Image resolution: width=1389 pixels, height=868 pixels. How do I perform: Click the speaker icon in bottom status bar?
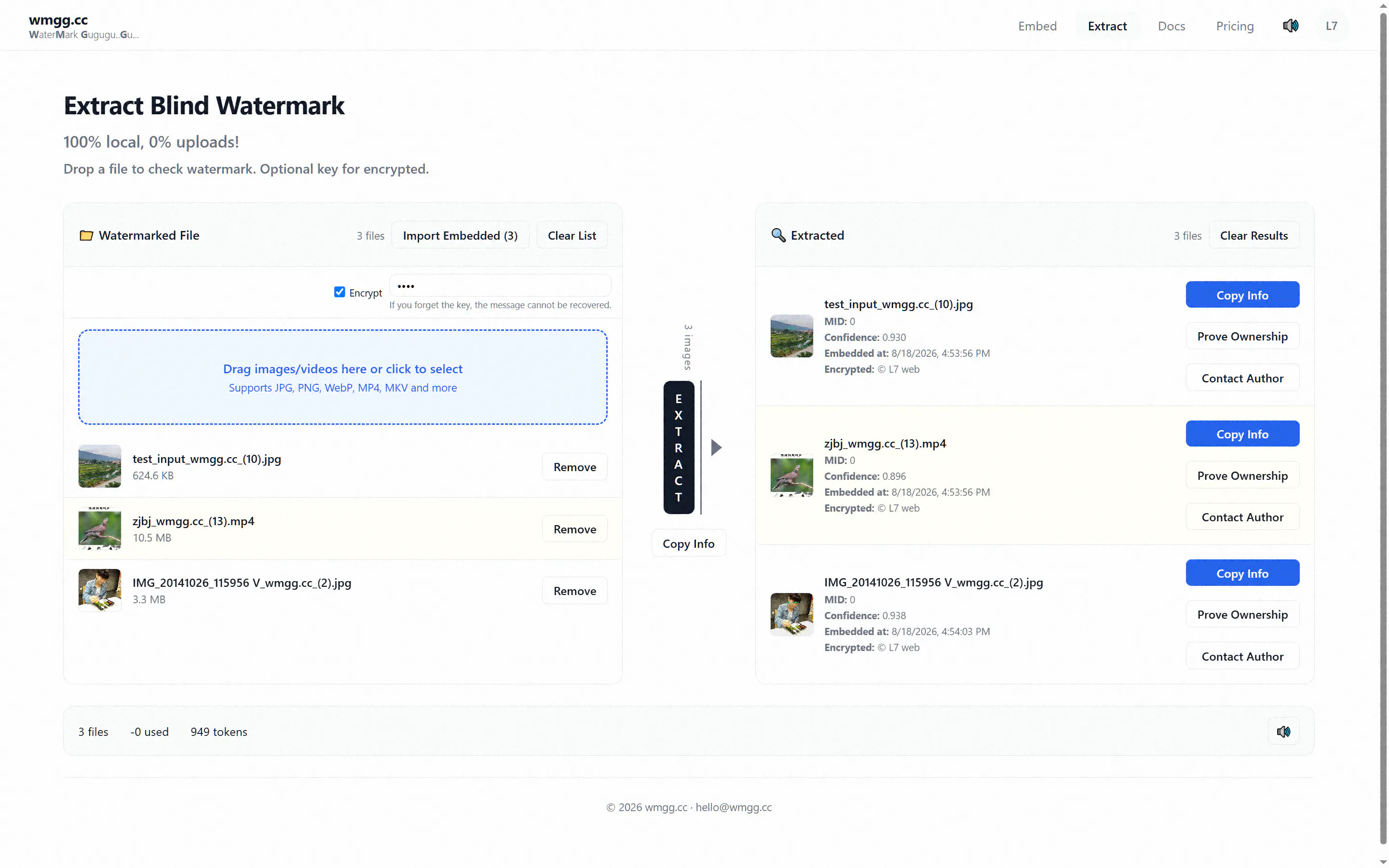tap(1283, 732)
